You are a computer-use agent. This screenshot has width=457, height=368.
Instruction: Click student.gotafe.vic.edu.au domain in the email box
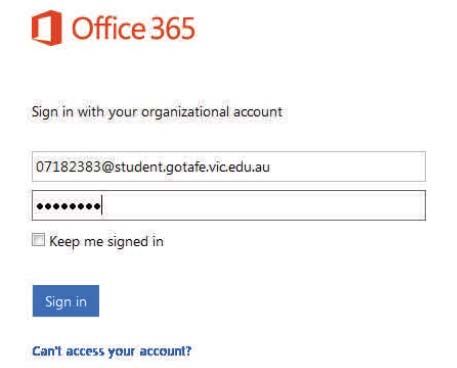(192, 167)
